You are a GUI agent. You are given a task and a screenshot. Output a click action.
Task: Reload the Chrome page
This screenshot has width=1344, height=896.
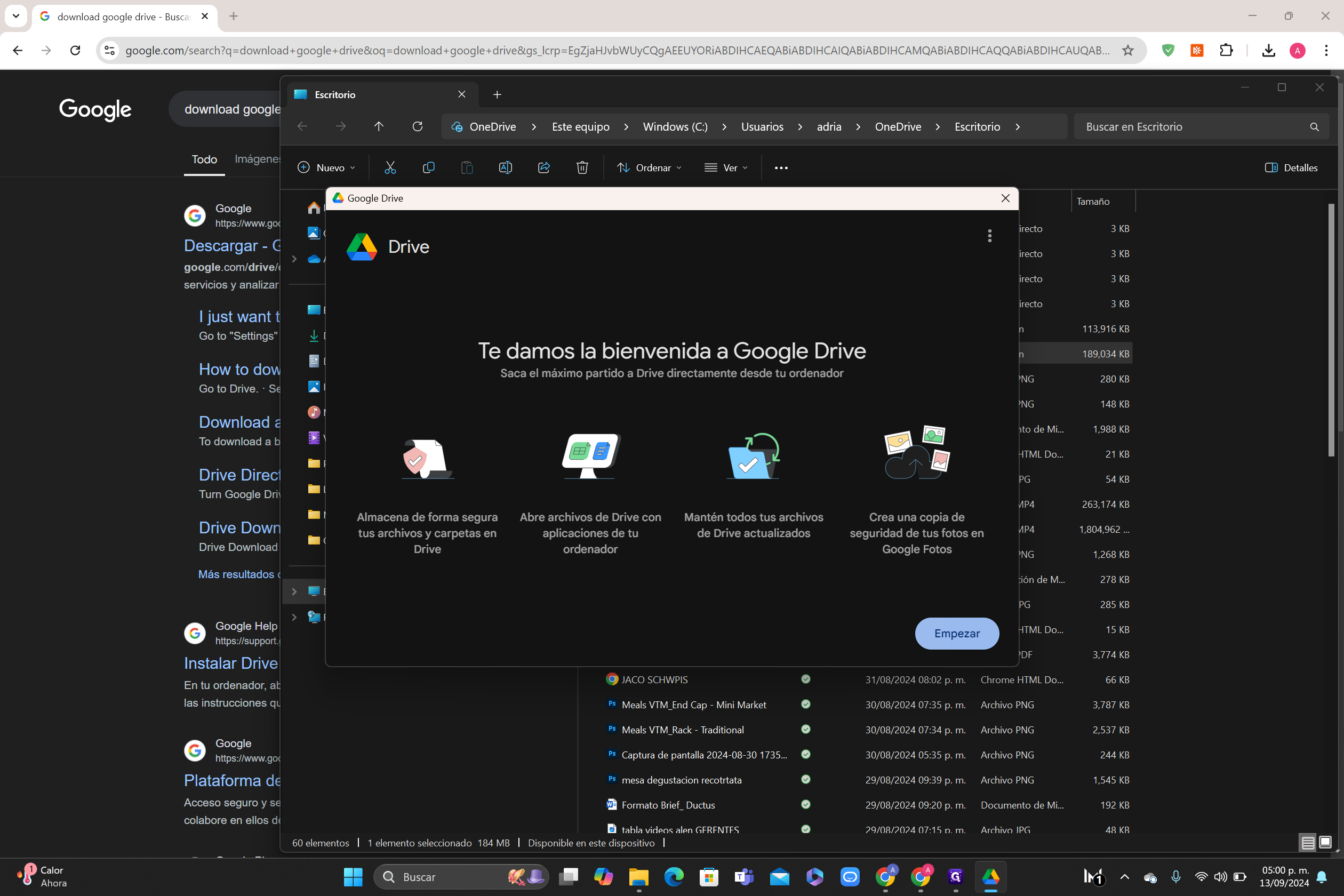(75, 50)
